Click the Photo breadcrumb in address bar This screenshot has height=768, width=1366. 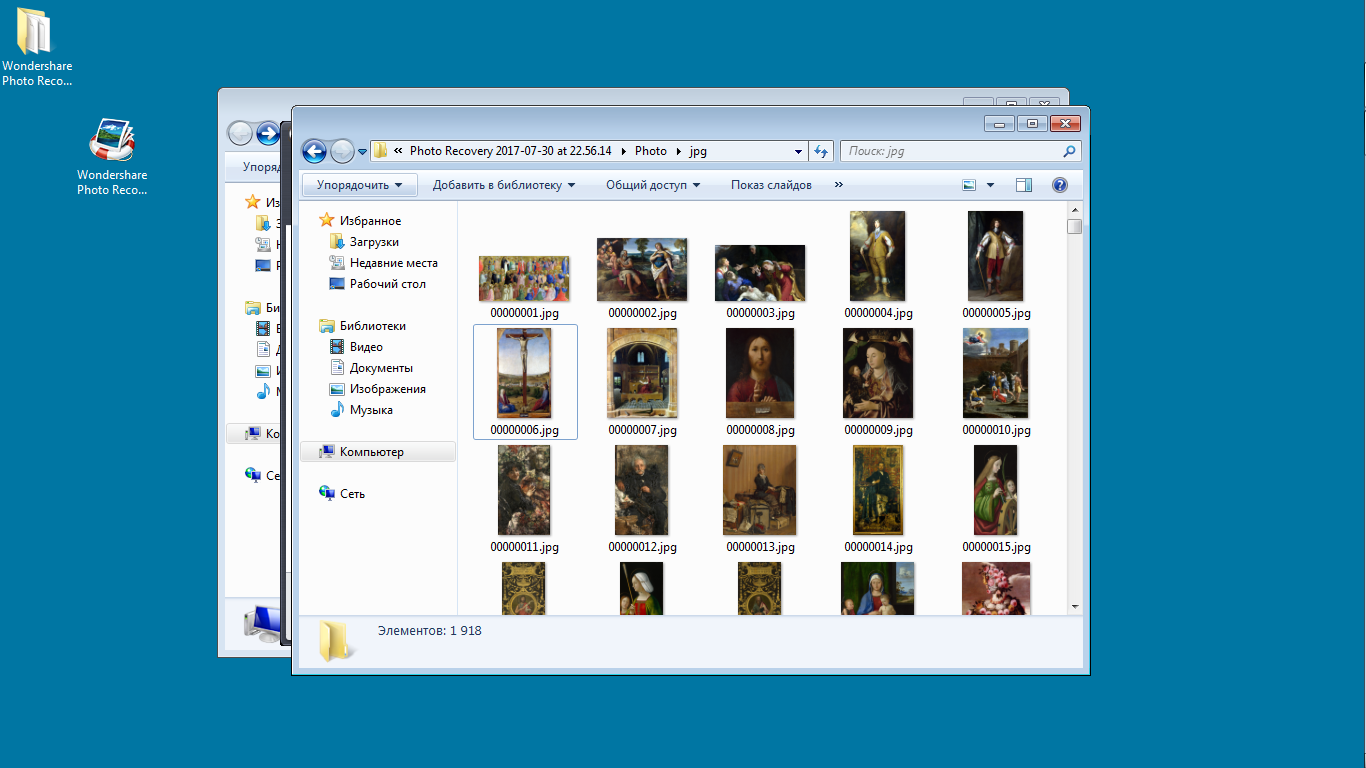[x=651, y=151]
